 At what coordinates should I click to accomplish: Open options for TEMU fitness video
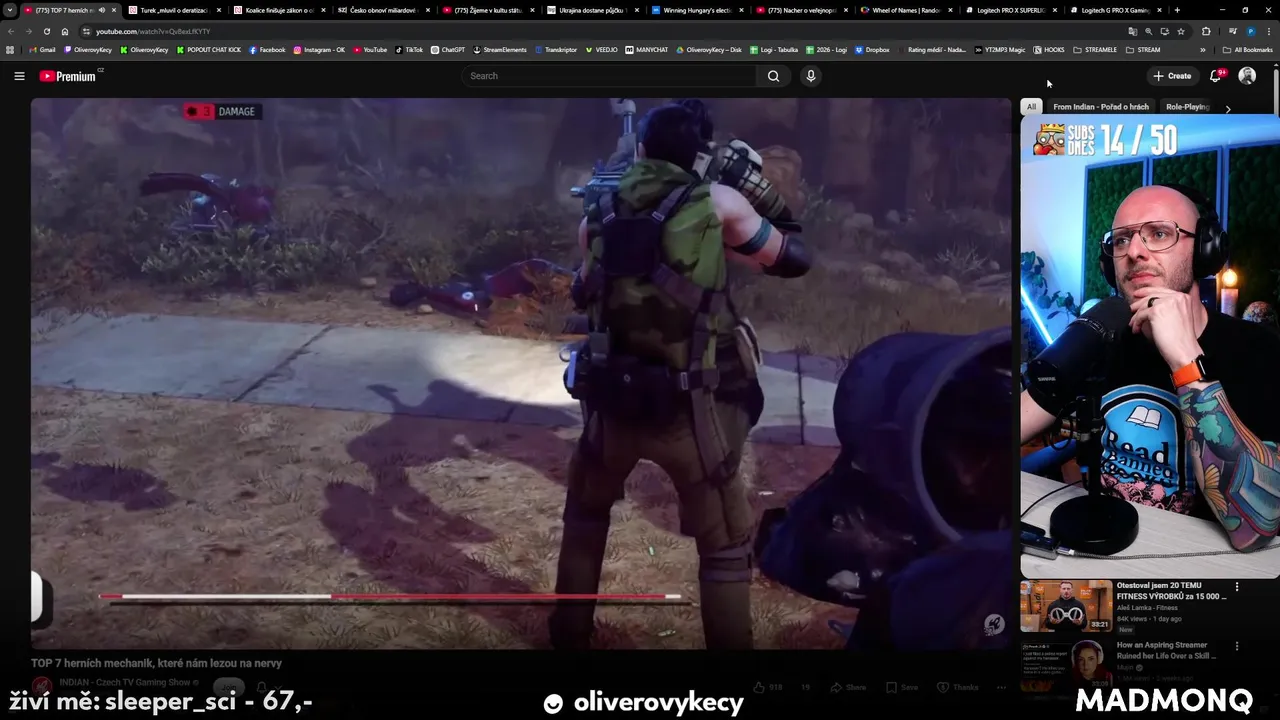(1237, 587)
